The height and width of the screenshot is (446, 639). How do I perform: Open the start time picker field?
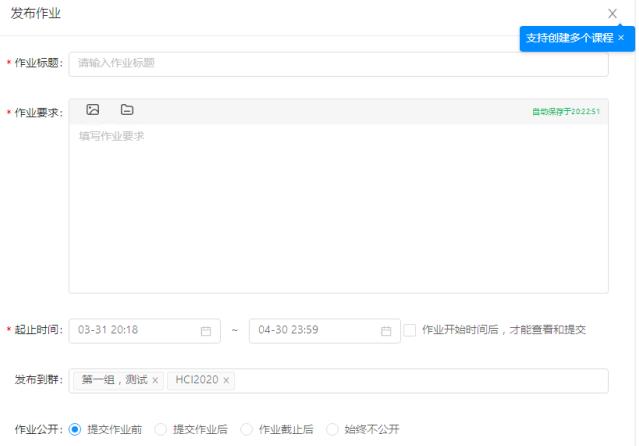tap(135, 331)
